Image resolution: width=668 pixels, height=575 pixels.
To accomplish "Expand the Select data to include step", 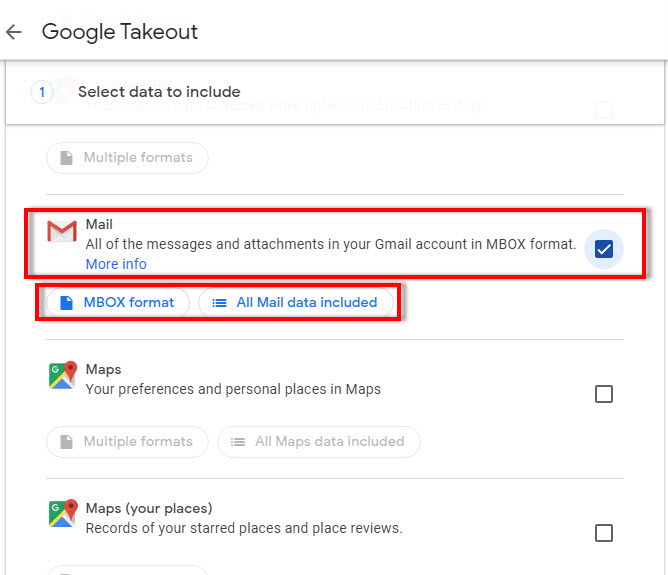I will coord(159,92).
